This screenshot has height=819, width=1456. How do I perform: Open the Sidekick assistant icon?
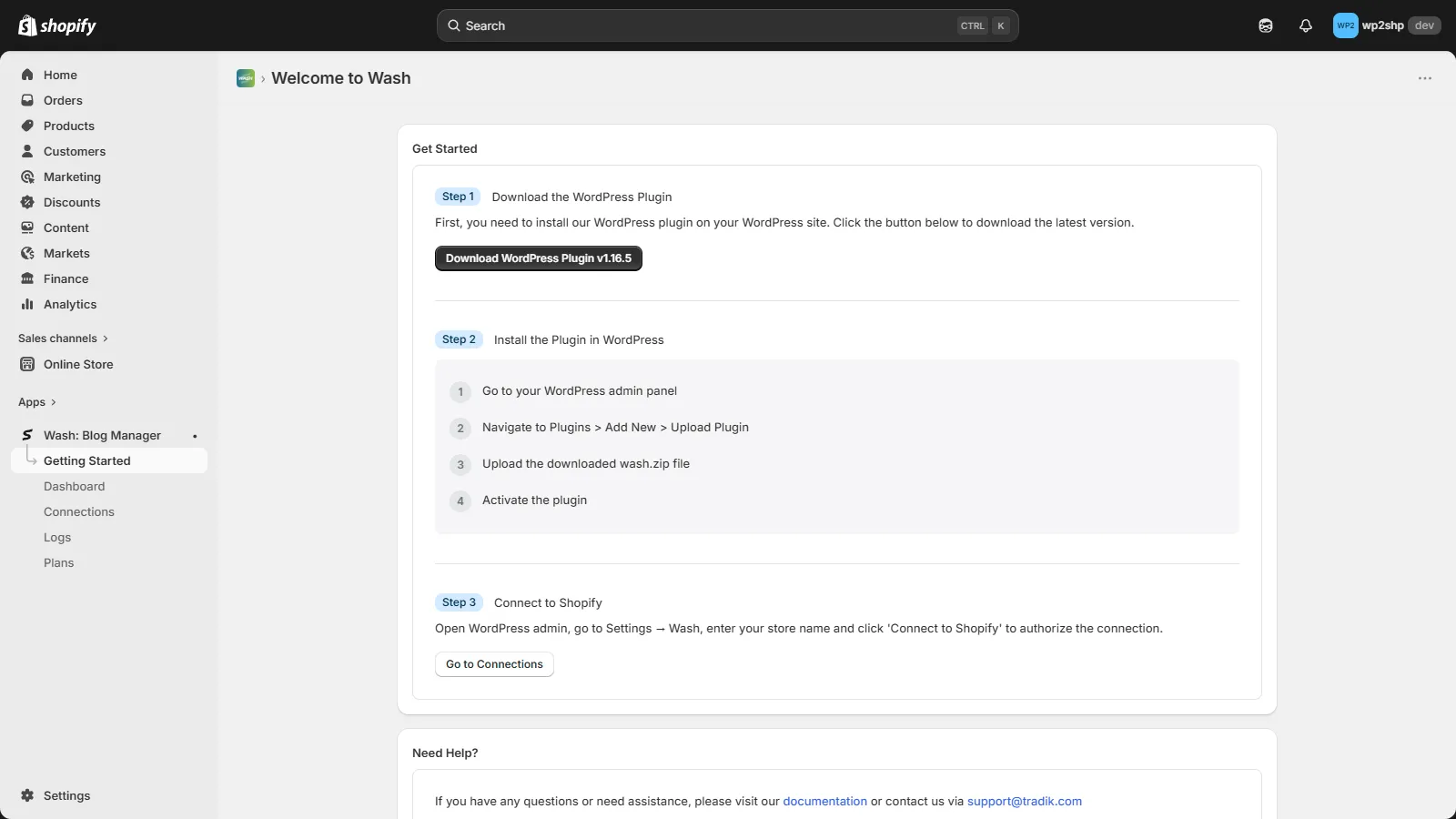click(1266, 25)
